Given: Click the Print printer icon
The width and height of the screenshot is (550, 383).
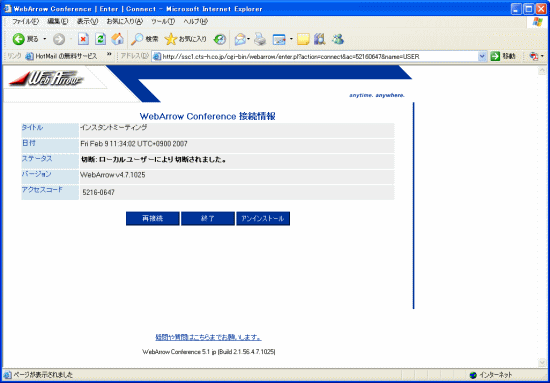Looking at the screenshot, I should [x=260, y=39].
